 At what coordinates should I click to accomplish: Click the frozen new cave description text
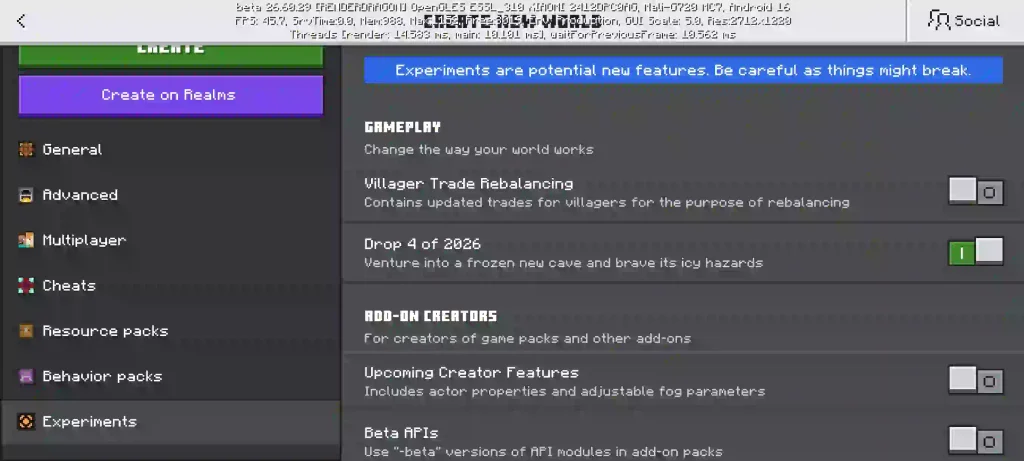[563, 263]
